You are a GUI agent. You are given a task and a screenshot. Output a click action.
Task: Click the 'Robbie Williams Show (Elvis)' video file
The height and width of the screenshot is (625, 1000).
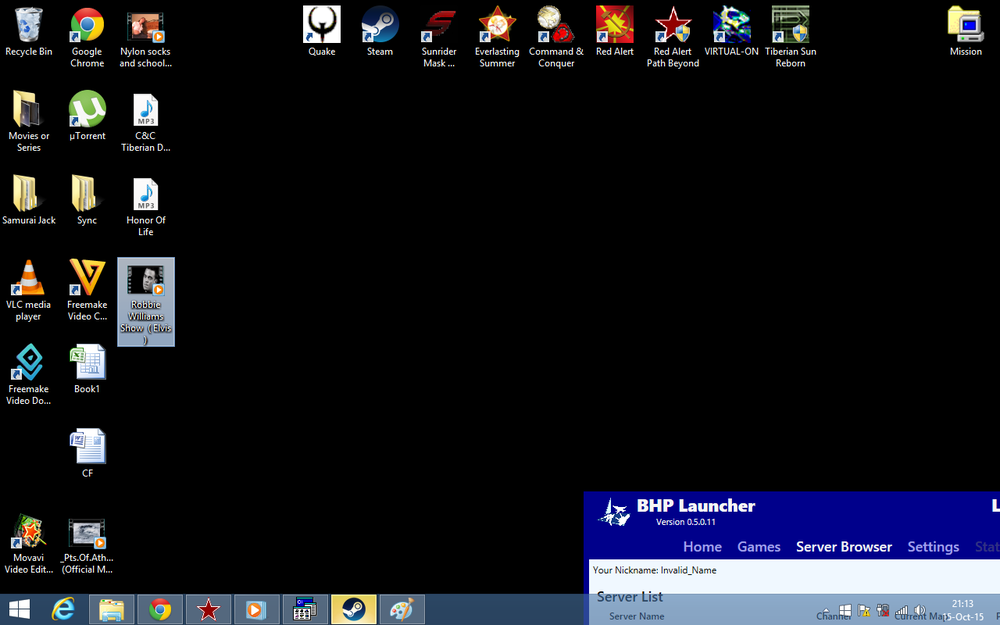point(145,302)
